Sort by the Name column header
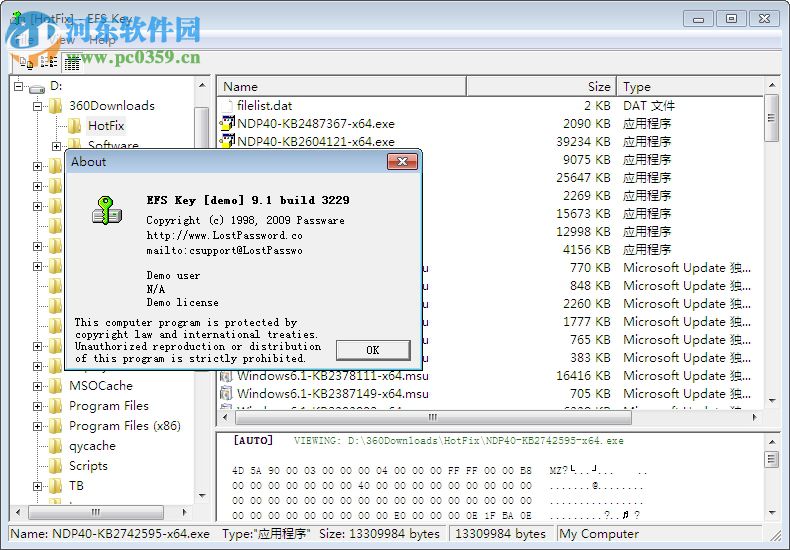This screenshot has height=550, width=790. [x=342, y=87]
